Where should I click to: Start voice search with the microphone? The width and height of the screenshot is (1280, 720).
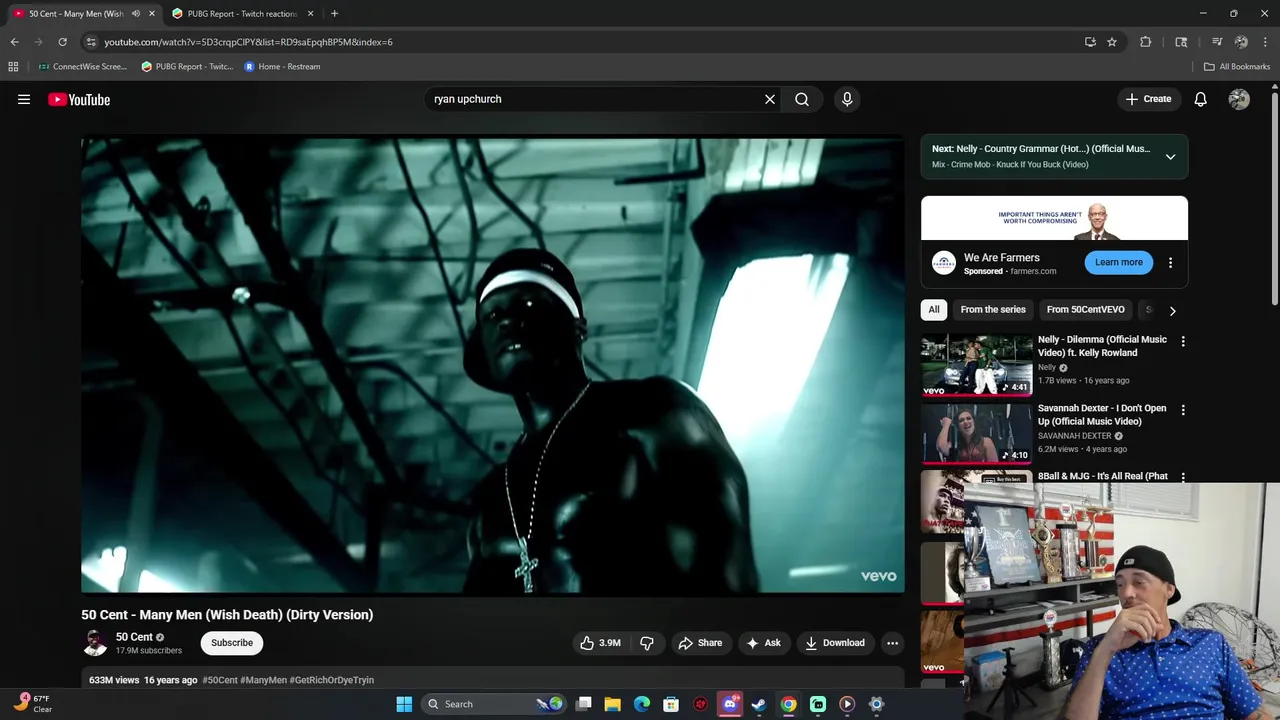point(847,99)
